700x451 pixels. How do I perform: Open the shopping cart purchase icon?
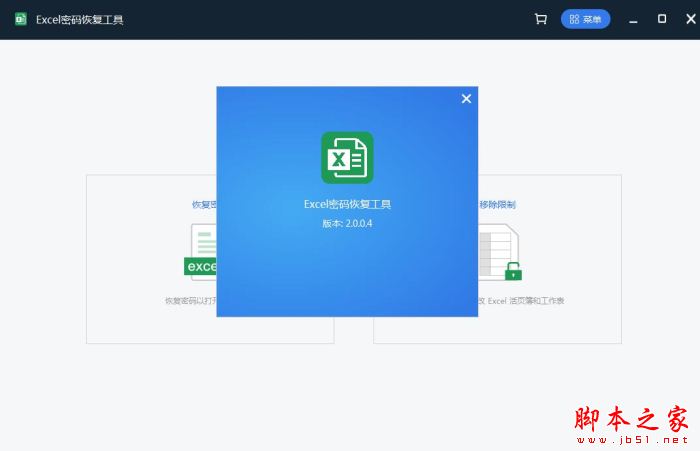(541, 19)
